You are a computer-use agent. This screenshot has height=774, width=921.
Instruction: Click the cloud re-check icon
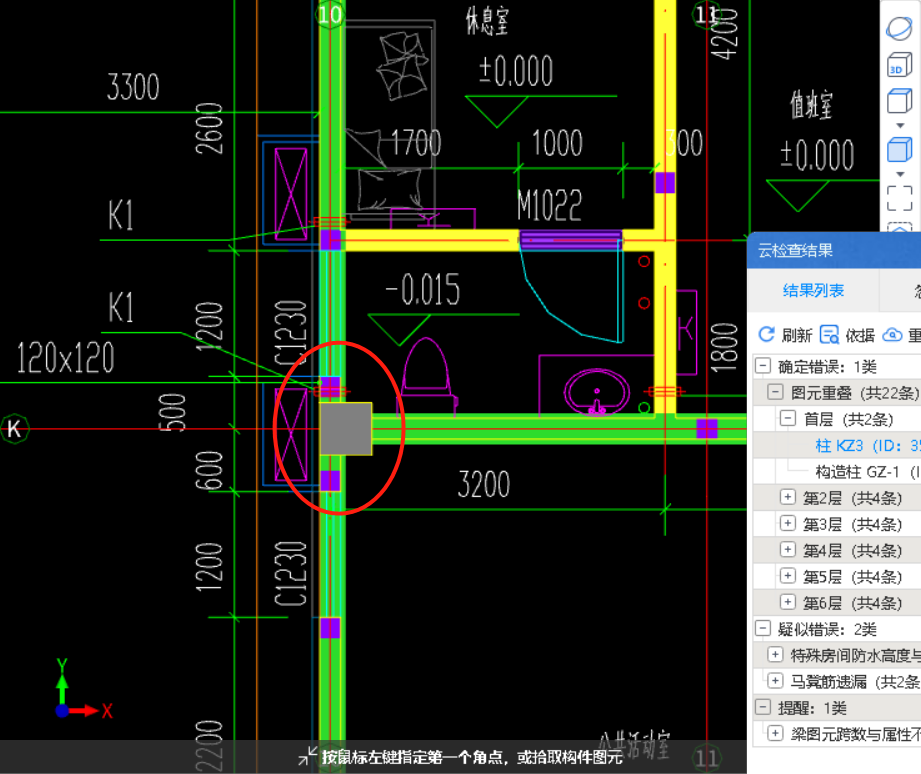892,335
